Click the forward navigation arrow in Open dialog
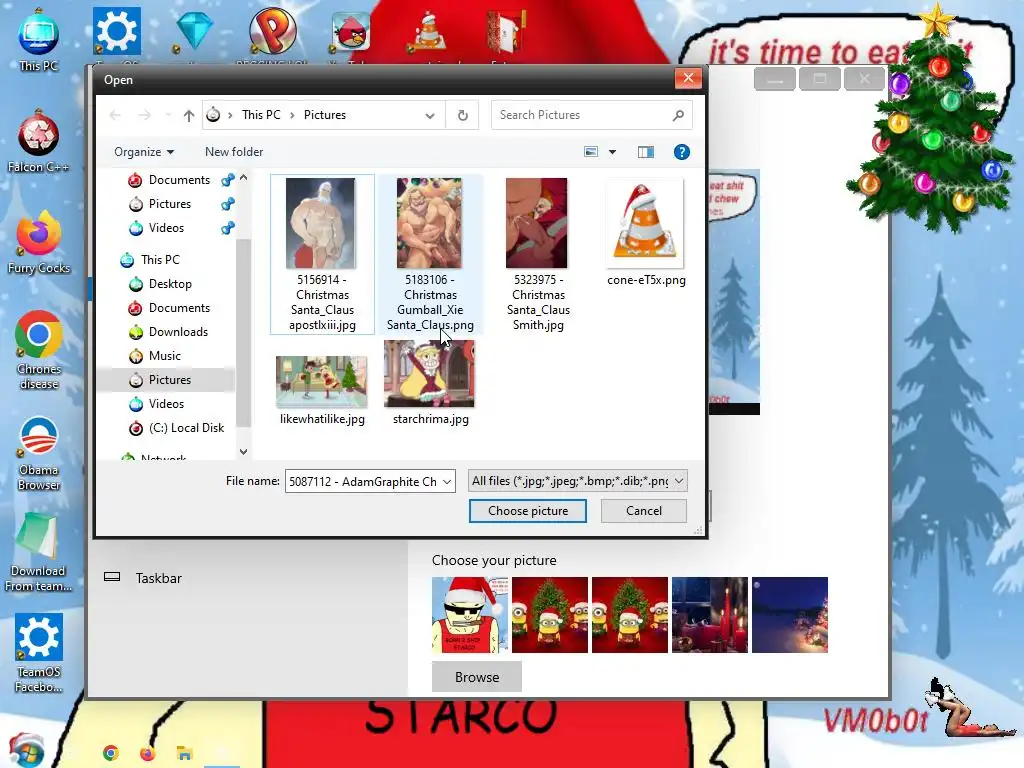This screenshot has height=768, width=1024. click(x=144, y=116)
